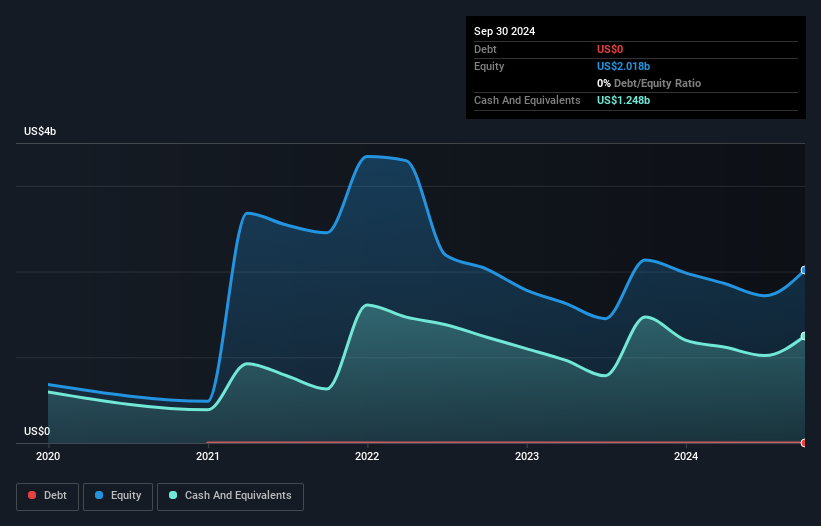The width and height of the screenshot is (821, 526).
Task: Click the Equity row label in tooltip
Action: tap(489, 66)
